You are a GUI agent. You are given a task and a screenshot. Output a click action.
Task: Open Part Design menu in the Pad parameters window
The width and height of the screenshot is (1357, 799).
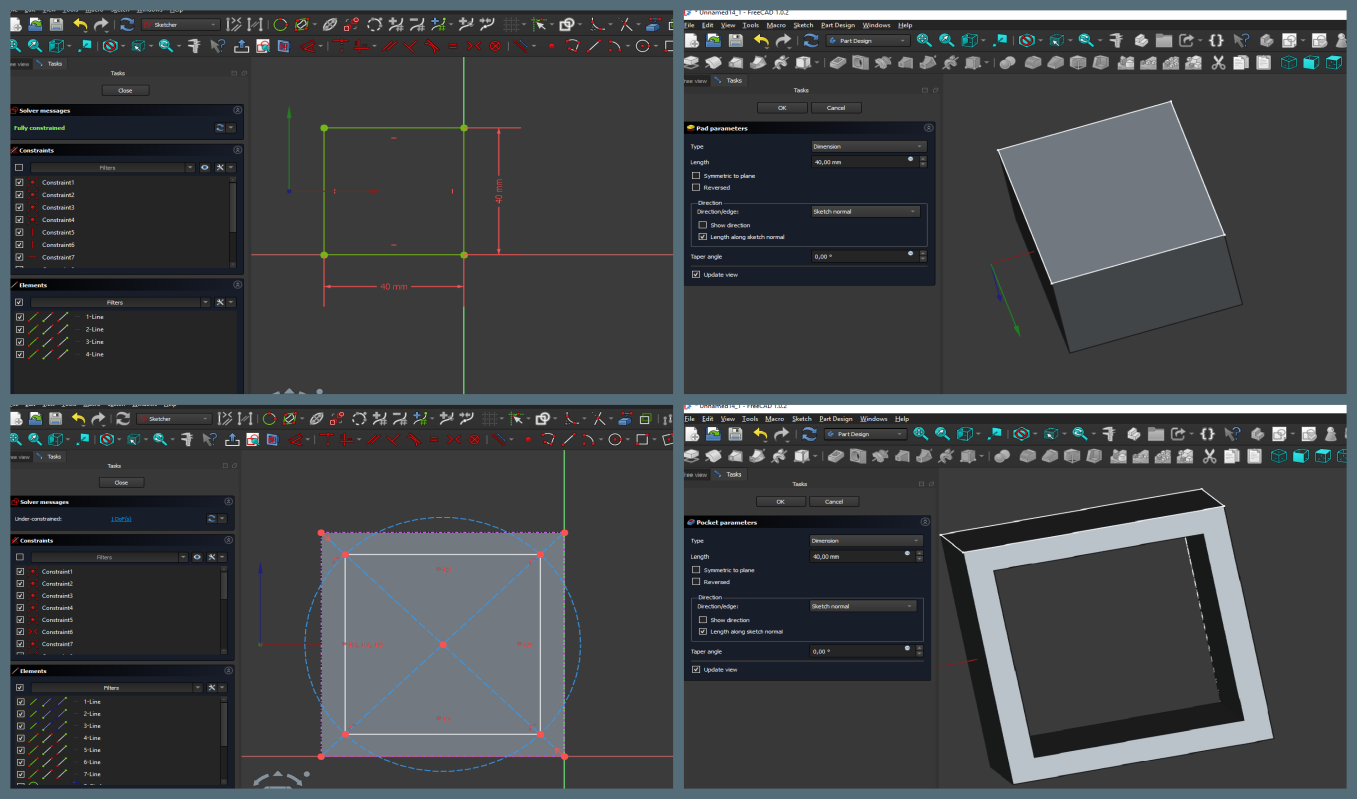(838, 25)
